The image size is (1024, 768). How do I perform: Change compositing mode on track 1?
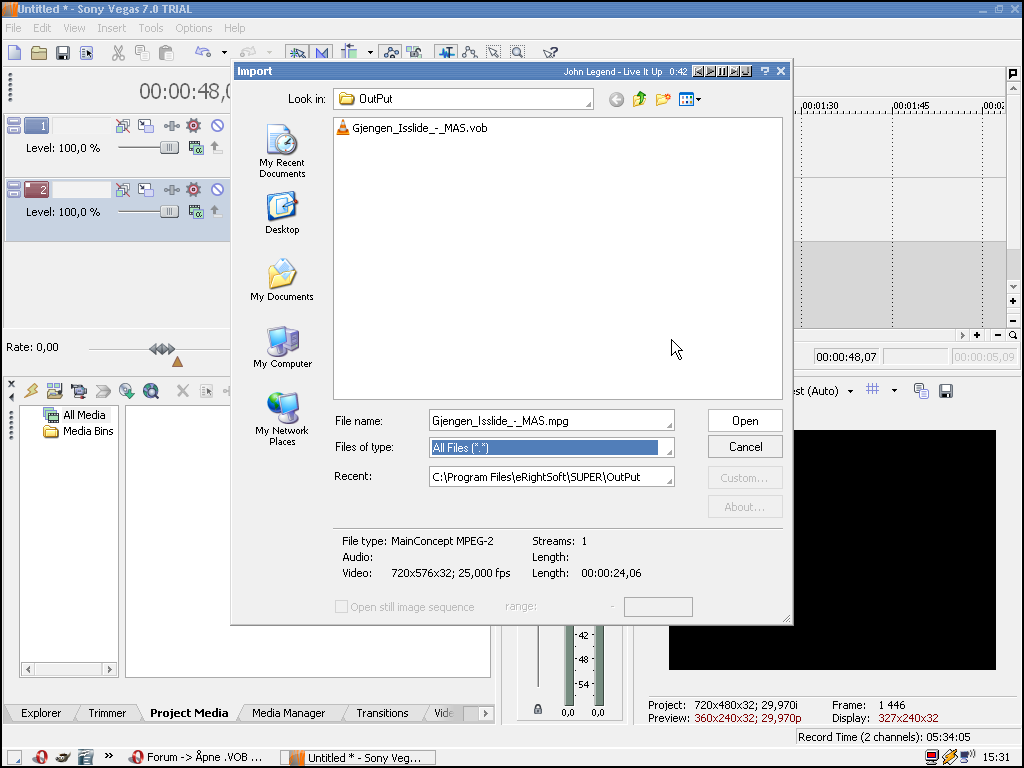(196, 148)
